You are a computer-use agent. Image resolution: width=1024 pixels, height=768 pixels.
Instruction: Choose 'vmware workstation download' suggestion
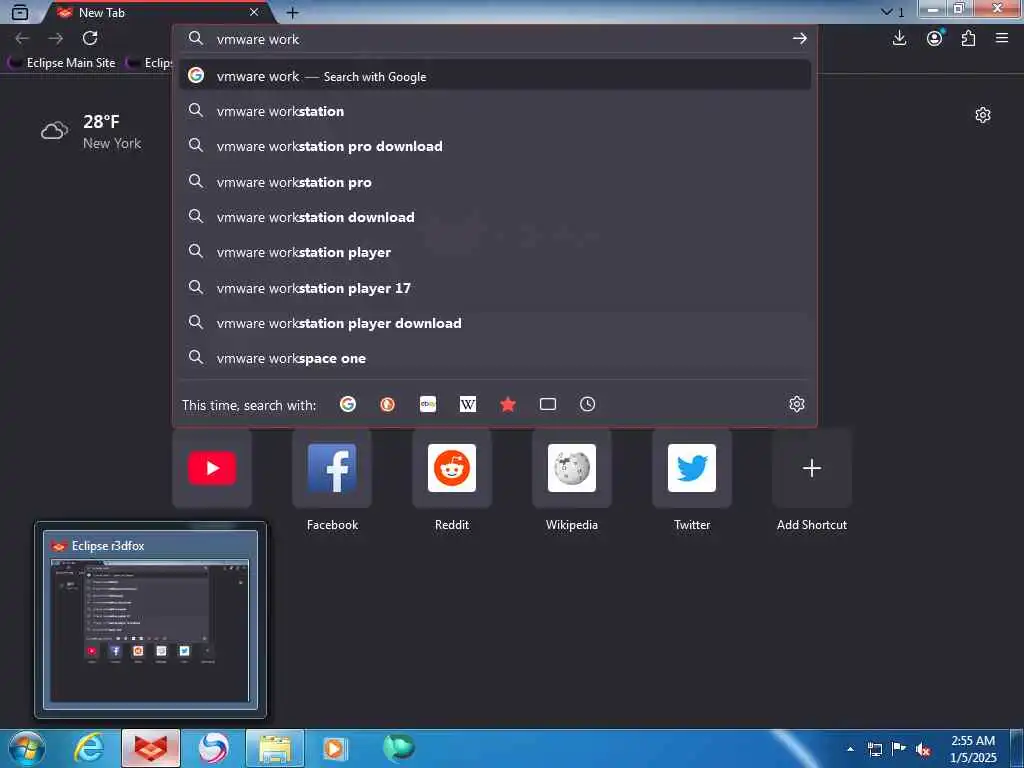[x=495, y=217]
